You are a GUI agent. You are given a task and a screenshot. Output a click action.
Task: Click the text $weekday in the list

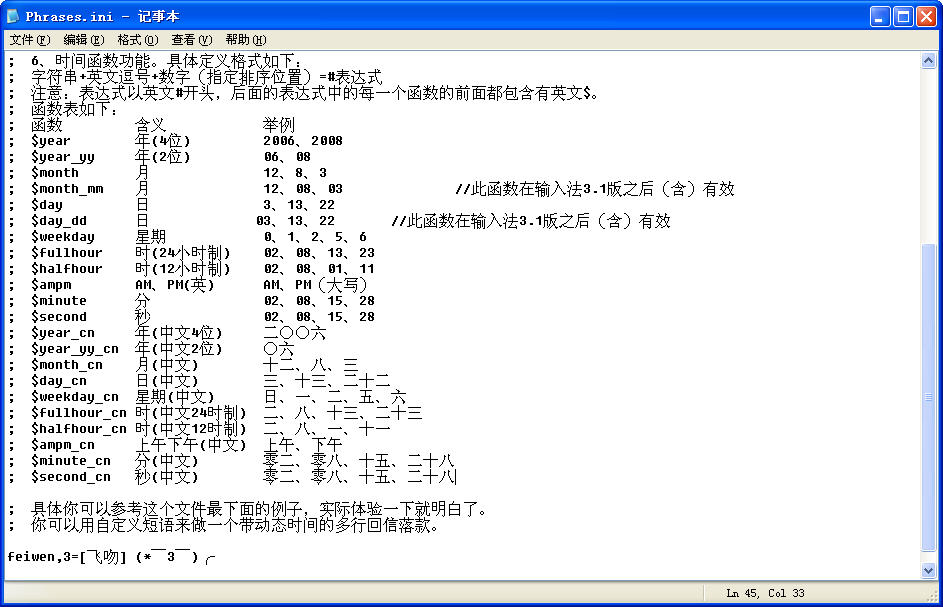point(63,237)
